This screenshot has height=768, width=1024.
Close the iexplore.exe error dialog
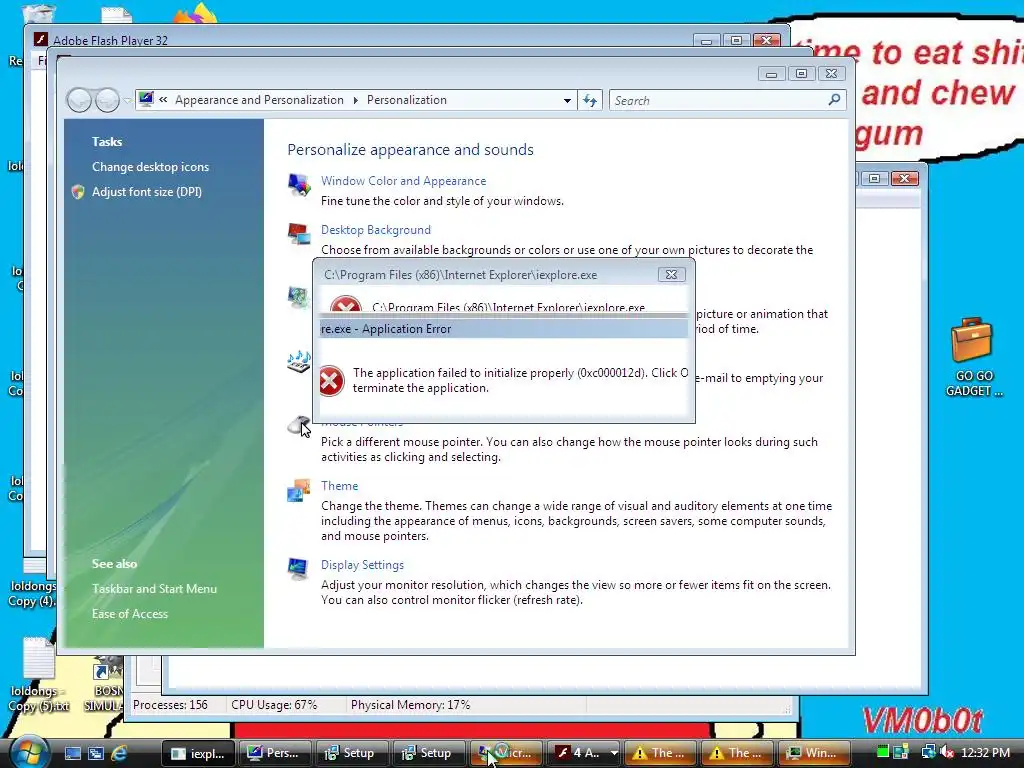[x=671, y=275]
